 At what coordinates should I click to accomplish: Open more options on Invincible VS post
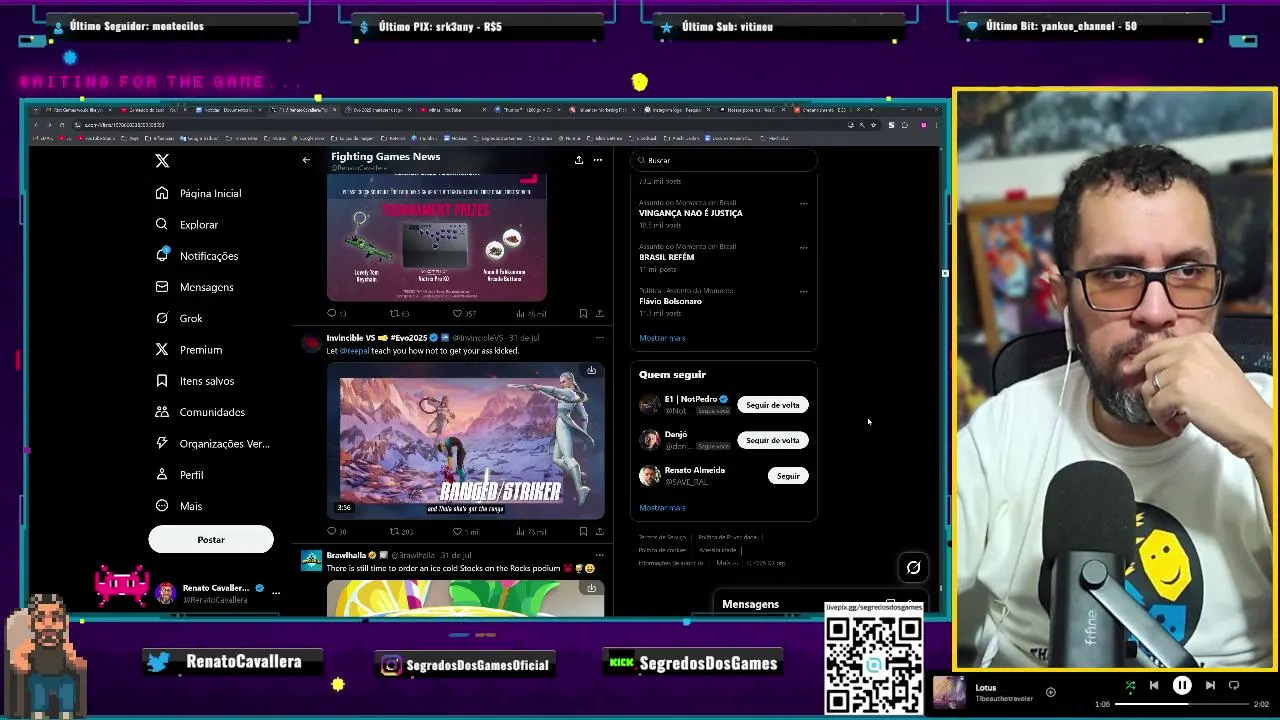pyautogui.click(x=599, y=337)
